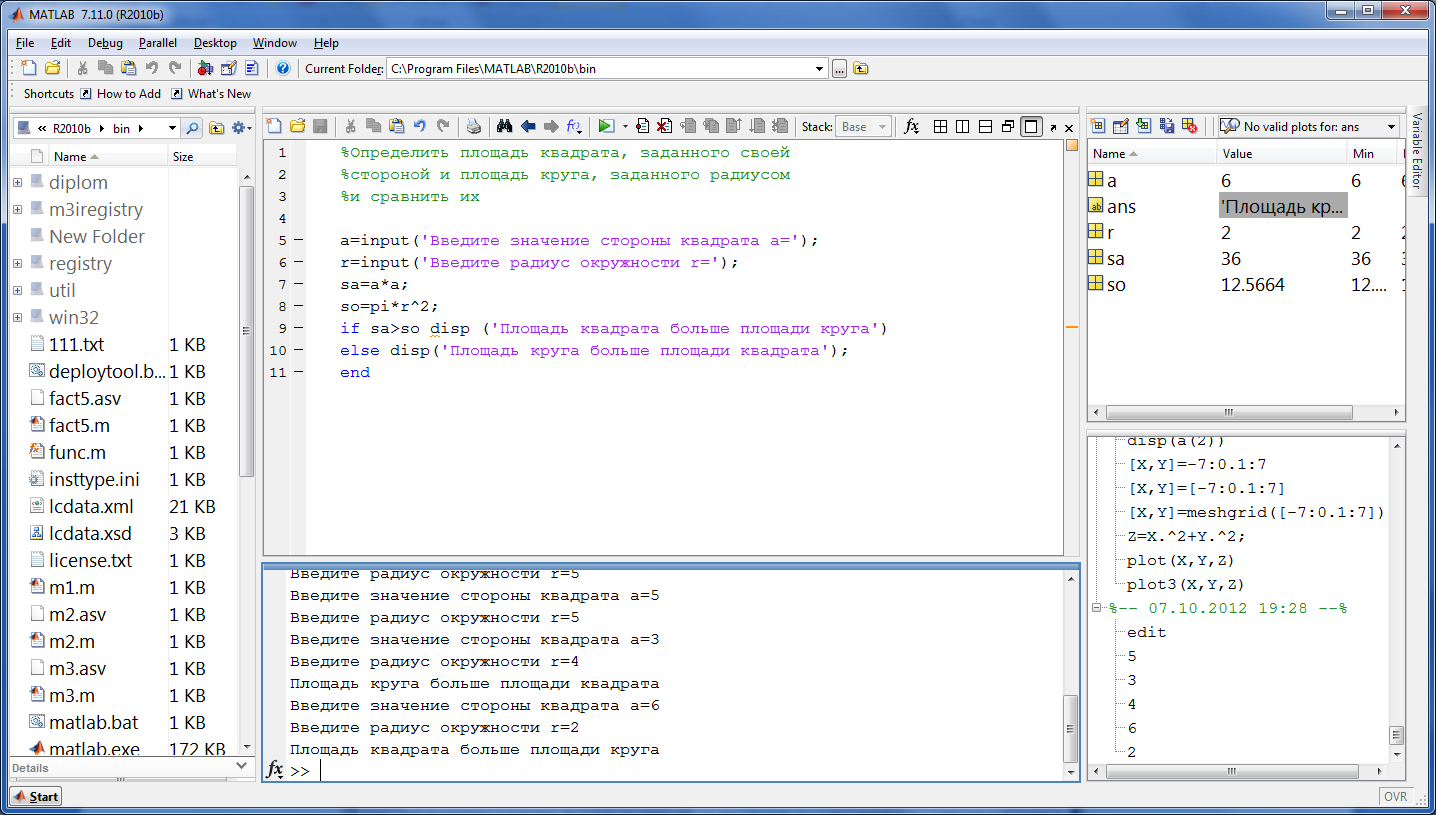
Task: Open Simulink from the main toolbar
Action: [205, 68]
